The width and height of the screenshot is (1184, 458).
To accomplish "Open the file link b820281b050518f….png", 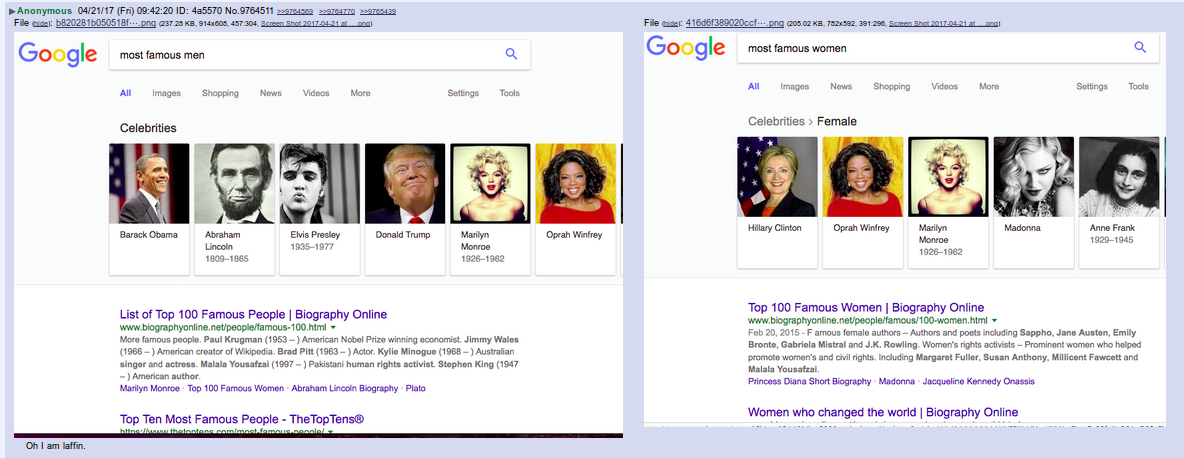I will (105, 23).
